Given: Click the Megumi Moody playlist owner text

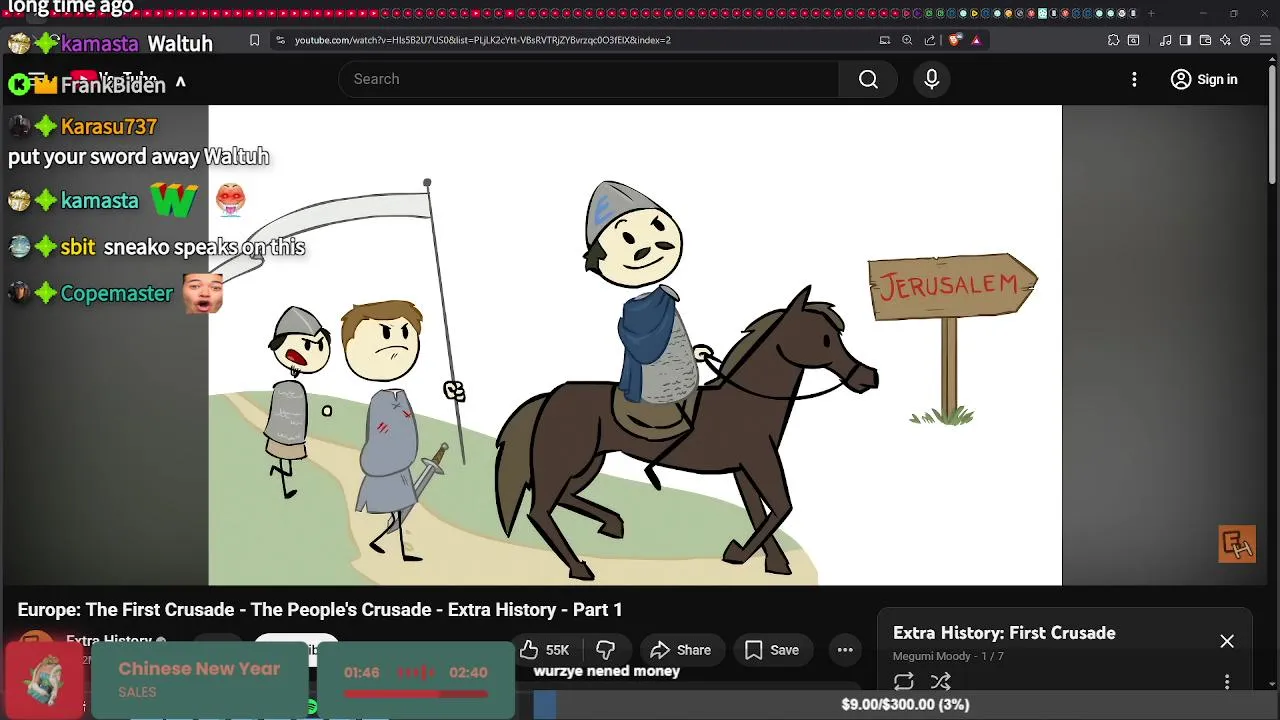Looking at the screenshot, I should [932, 656].
